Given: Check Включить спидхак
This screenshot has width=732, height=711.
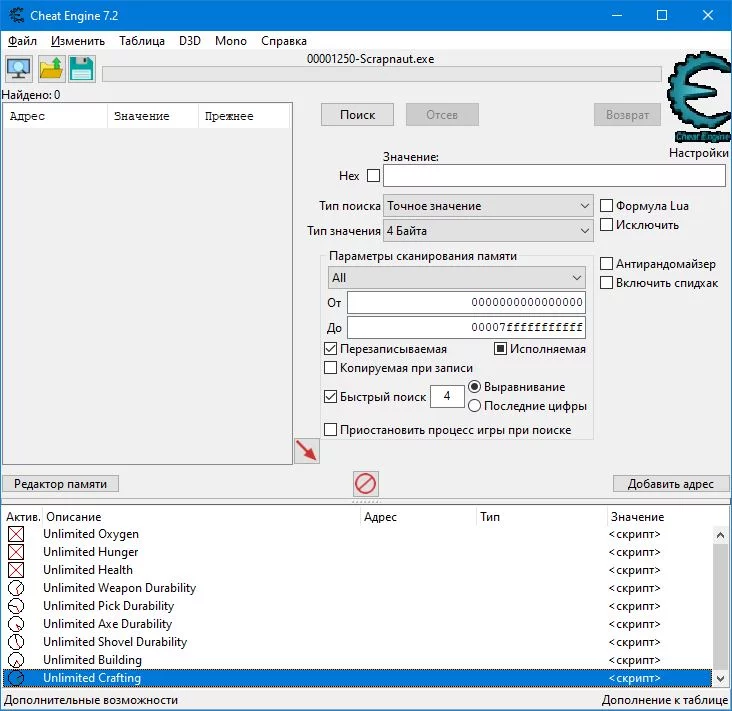Looking at the screenshot, I should pos(606,282).
